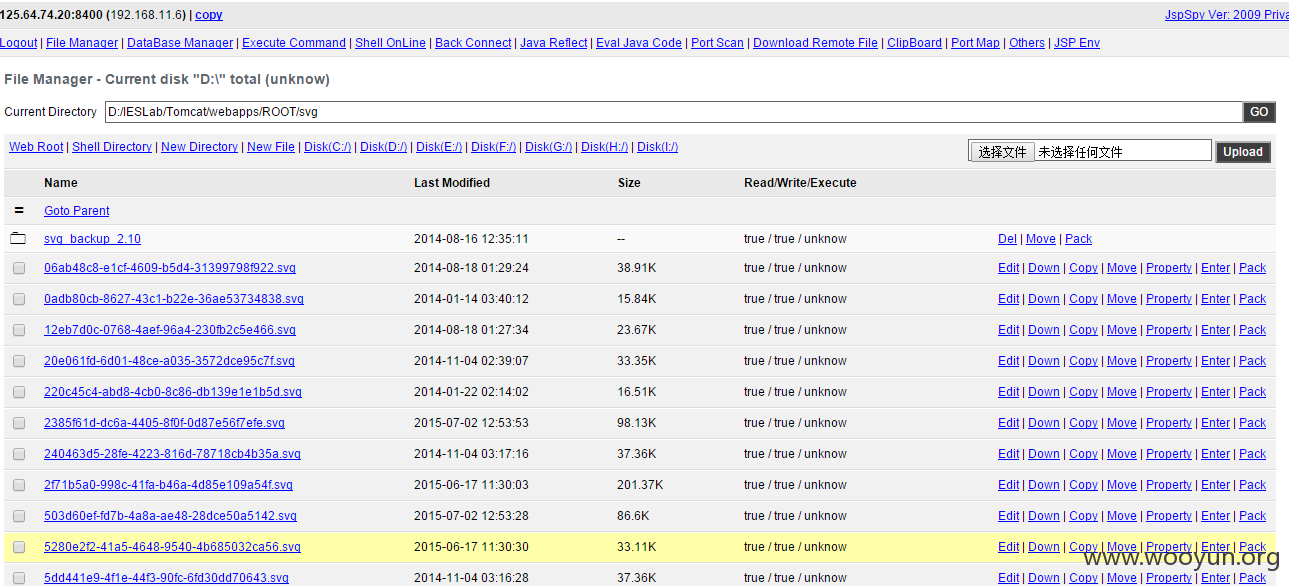Mark checkbox for 240463d5-28fe-4223 svg file

click(x=19, y=454)
